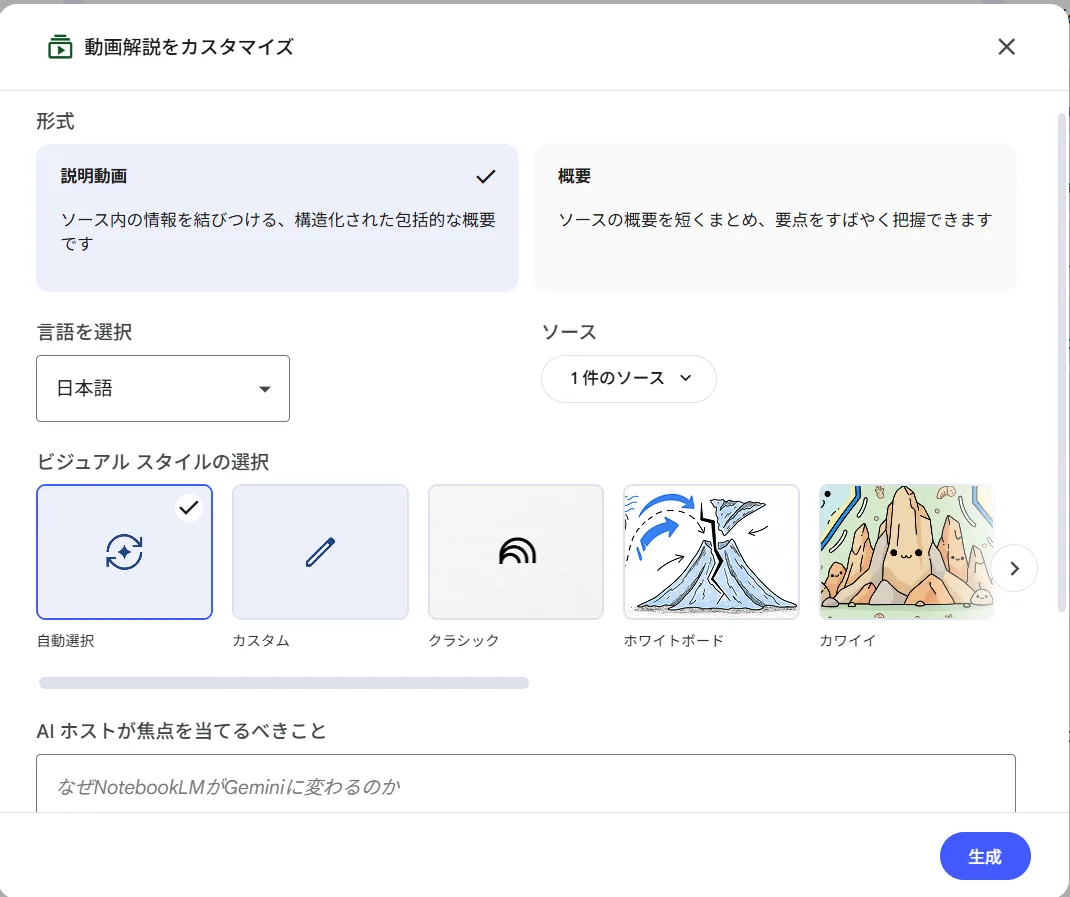Image resolution: width=1070 pixels, height=897 pixels.
Task: Focus the AI ホスト focus text field
Action: point(525,784)
